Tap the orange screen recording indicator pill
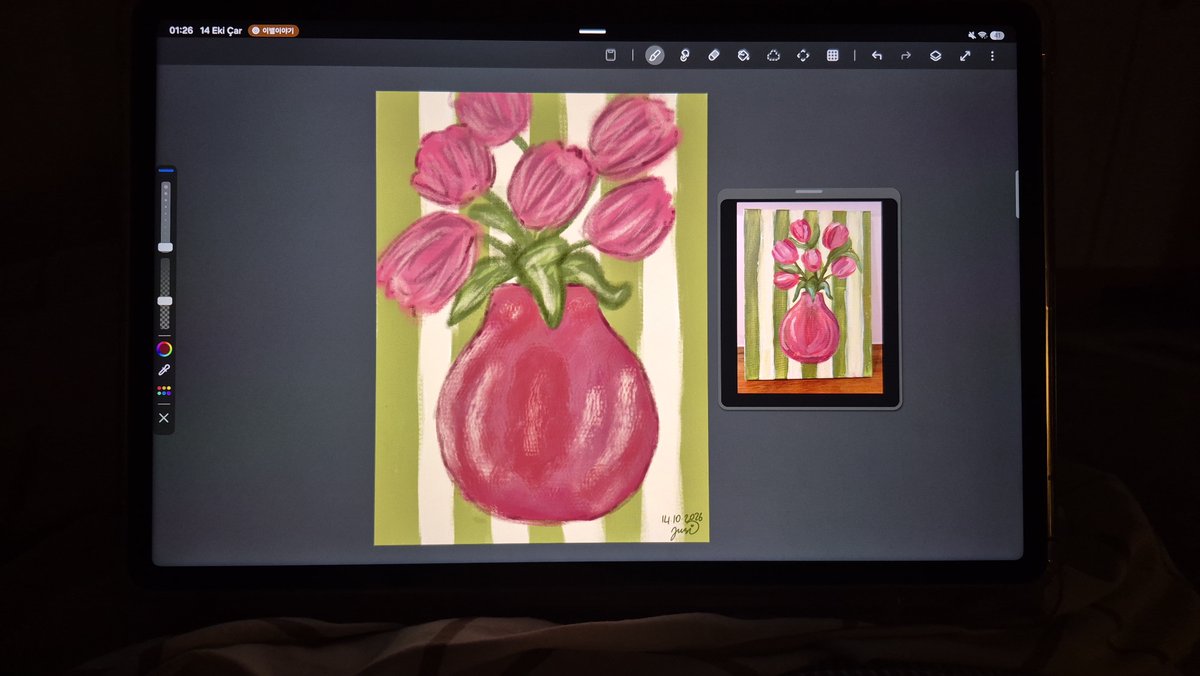The height and width of the screenshot is (676, 1200). pos(273,31)
